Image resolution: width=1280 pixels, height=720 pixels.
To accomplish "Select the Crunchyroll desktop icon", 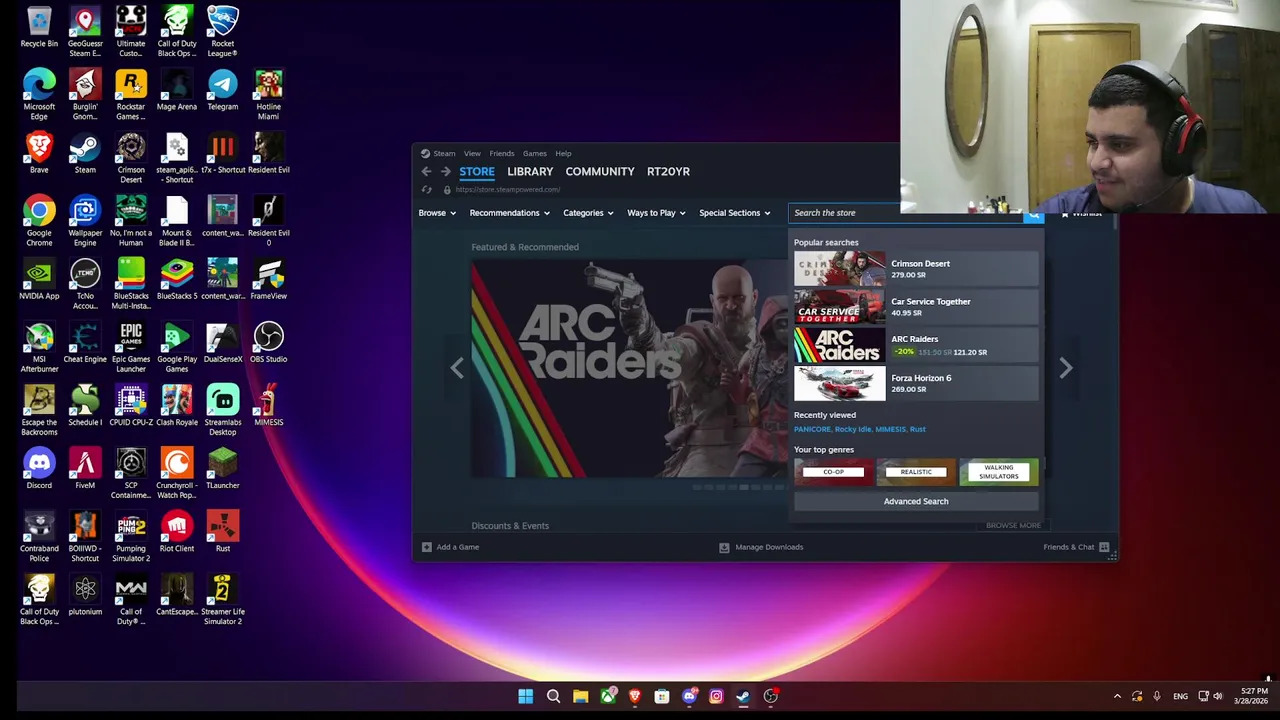I will [x=177, y=472].
